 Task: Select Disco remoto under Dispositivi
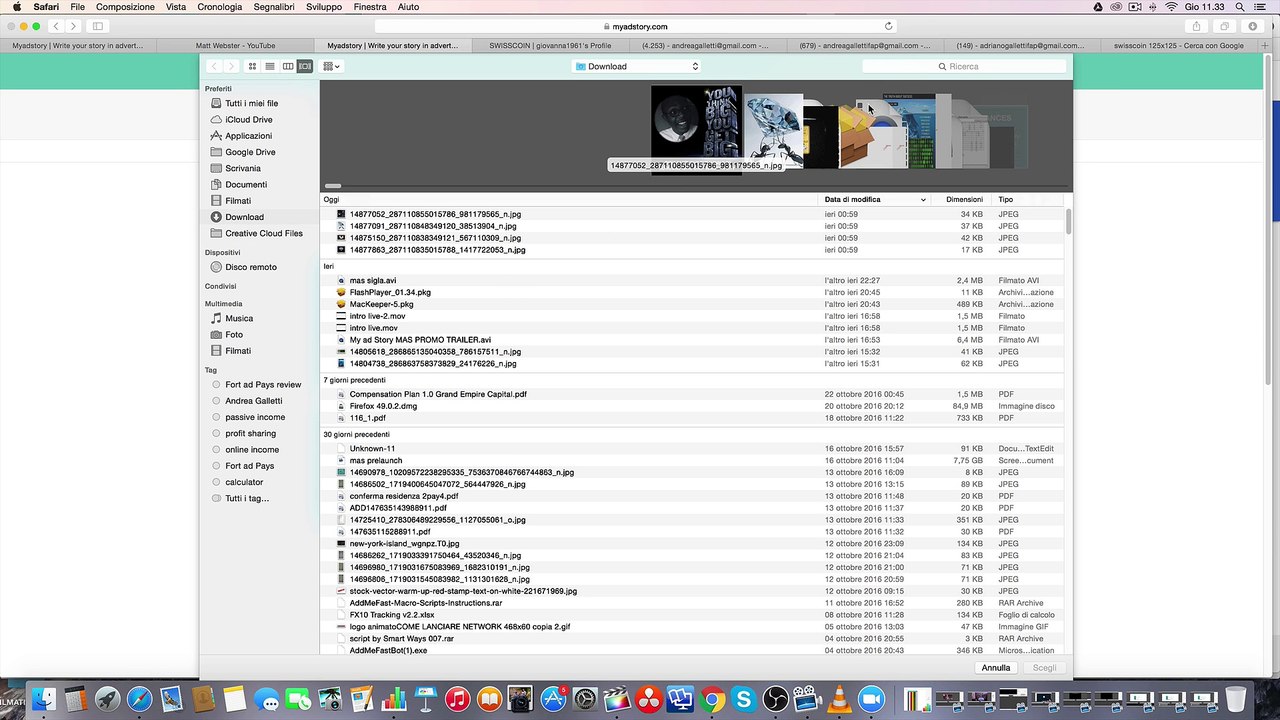250,267
